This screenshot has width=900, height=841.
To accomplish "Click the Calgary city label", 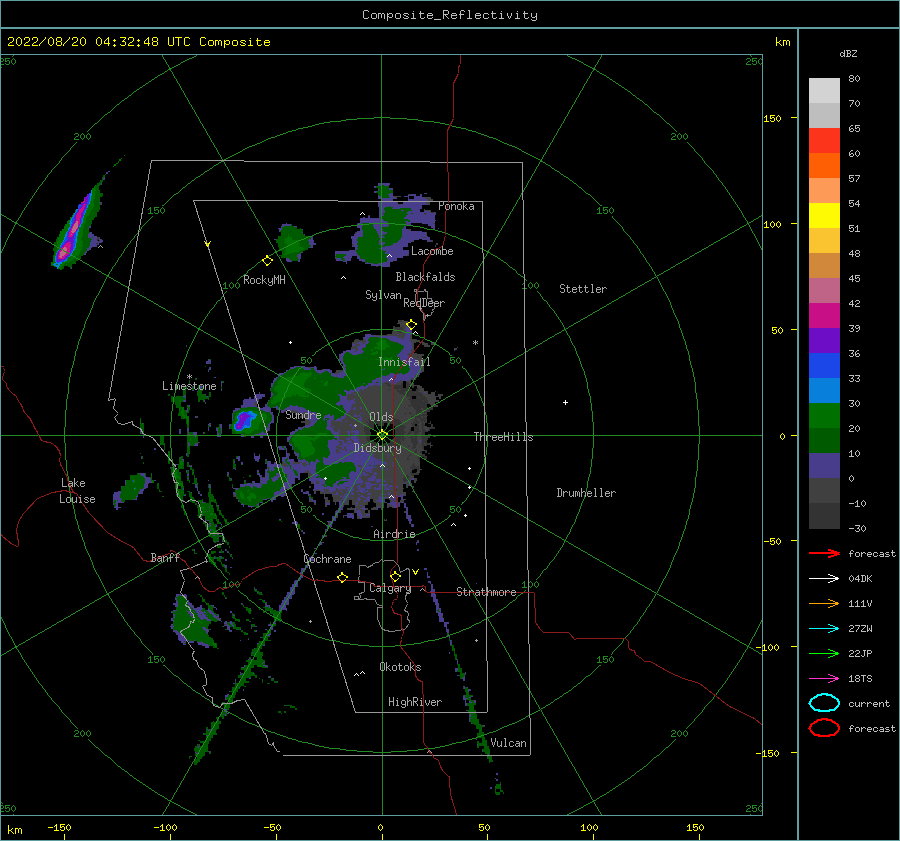I will (x=390, y=588).
